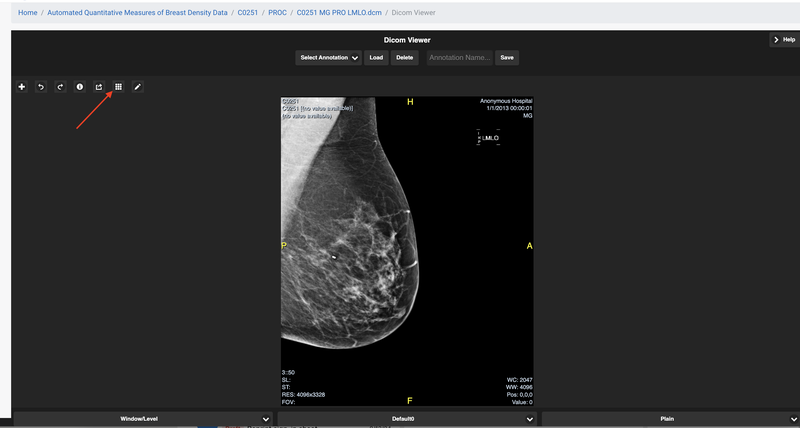800x428 pixels.
Task: Focus the Annotation Name input field
Action: [458, 58]
